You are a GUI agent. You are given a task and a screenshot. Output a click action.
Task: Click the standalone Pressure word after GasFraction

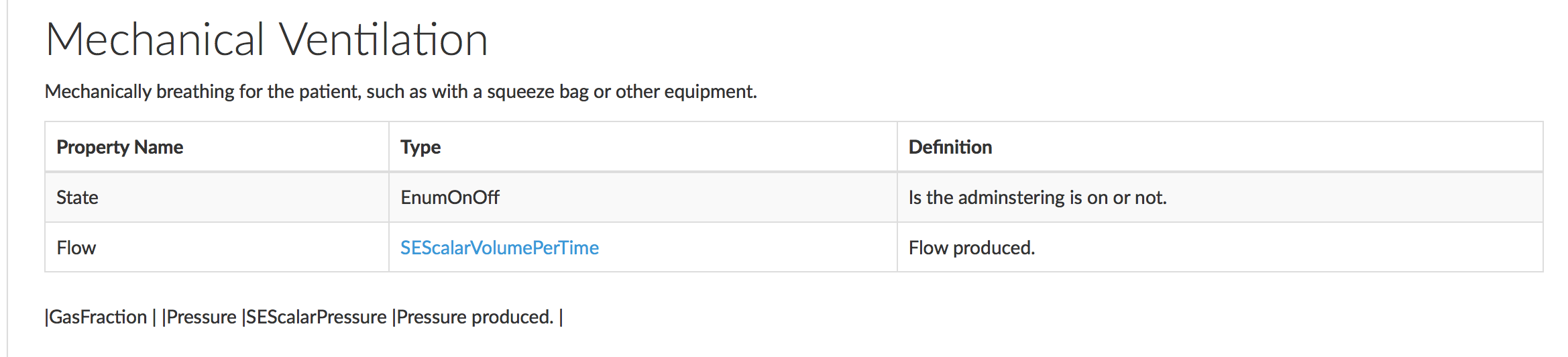(201, 317)
